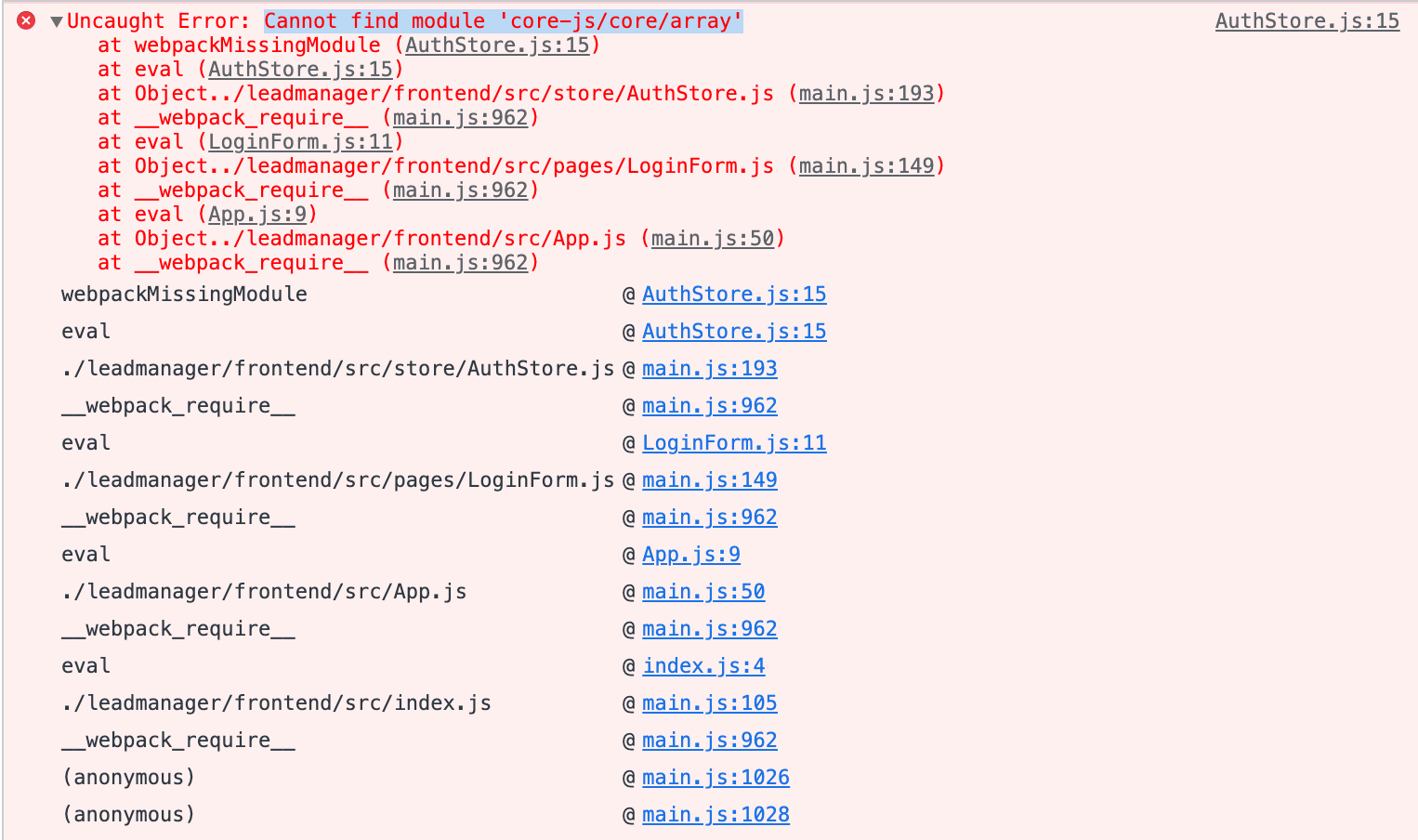The height and width of the screenshot is (840, 1418).
Task: Open the blue App.js:9 link
Action: coord(691,554)
